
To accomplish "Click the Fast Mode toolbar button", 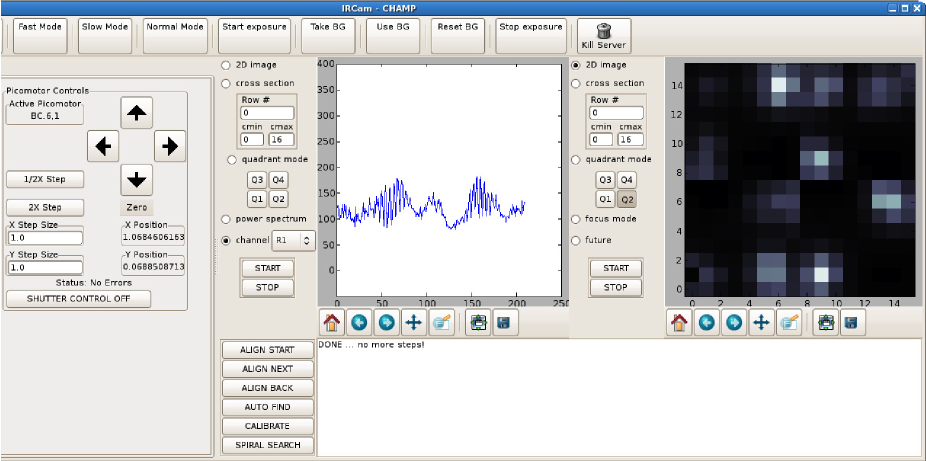I will click(40, 36).
